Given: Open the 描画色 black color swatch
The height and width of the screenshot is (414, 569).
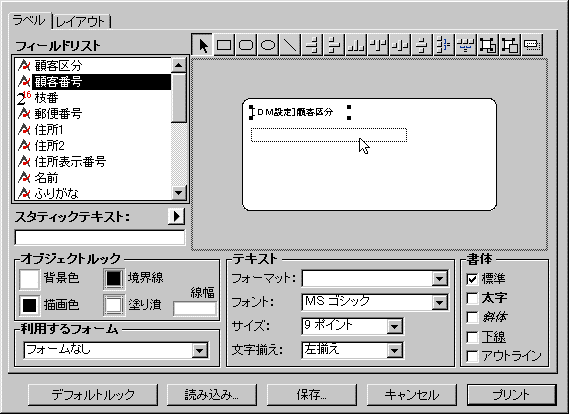Looking at the screenshot, I should click(x=29, y=305).
